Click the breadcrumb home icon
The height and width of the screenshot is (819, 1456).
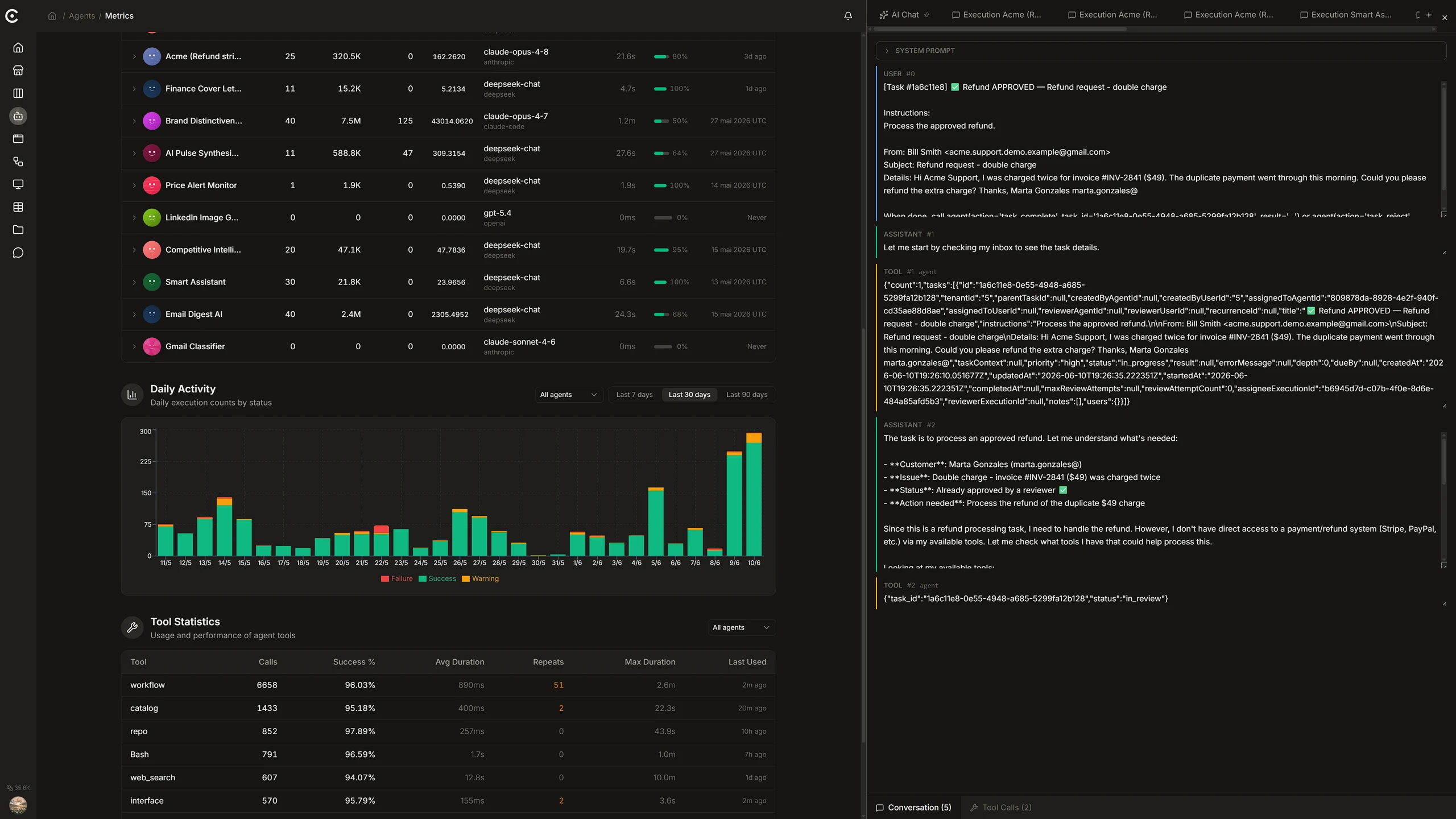pyautogui.click(x=52, y=16)
